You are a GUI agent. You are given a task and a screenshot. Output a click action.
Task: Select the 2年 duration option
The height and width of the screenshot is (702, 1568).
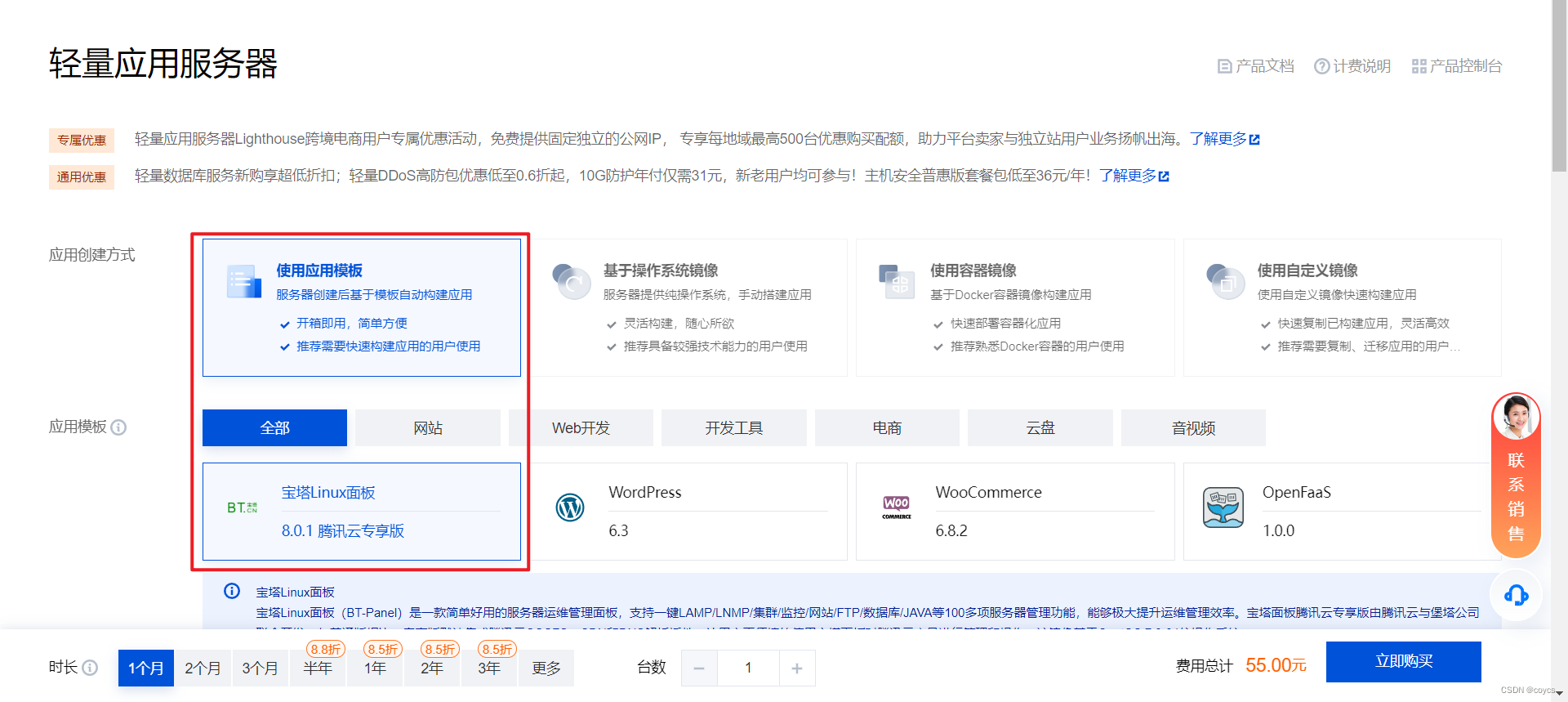tap(432, 668)
